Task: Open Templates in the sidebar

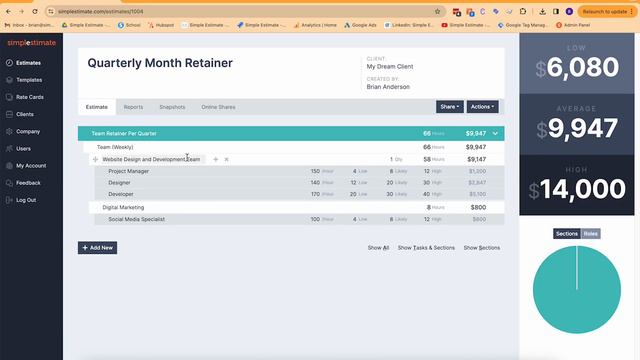Action: (24, 80)
